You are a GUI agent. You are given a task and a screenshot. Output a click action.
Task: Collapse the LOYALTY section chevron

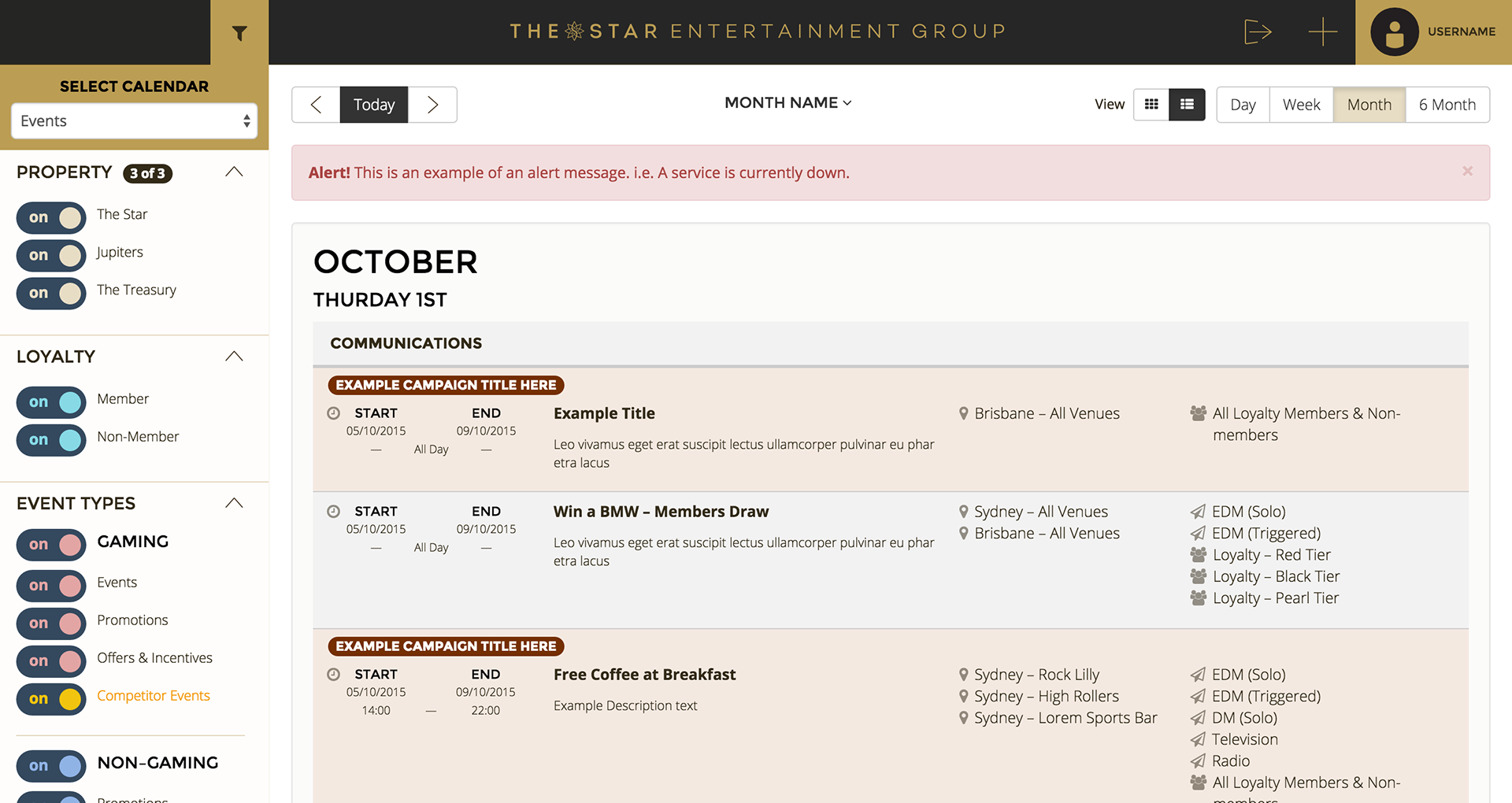(234, 357)
